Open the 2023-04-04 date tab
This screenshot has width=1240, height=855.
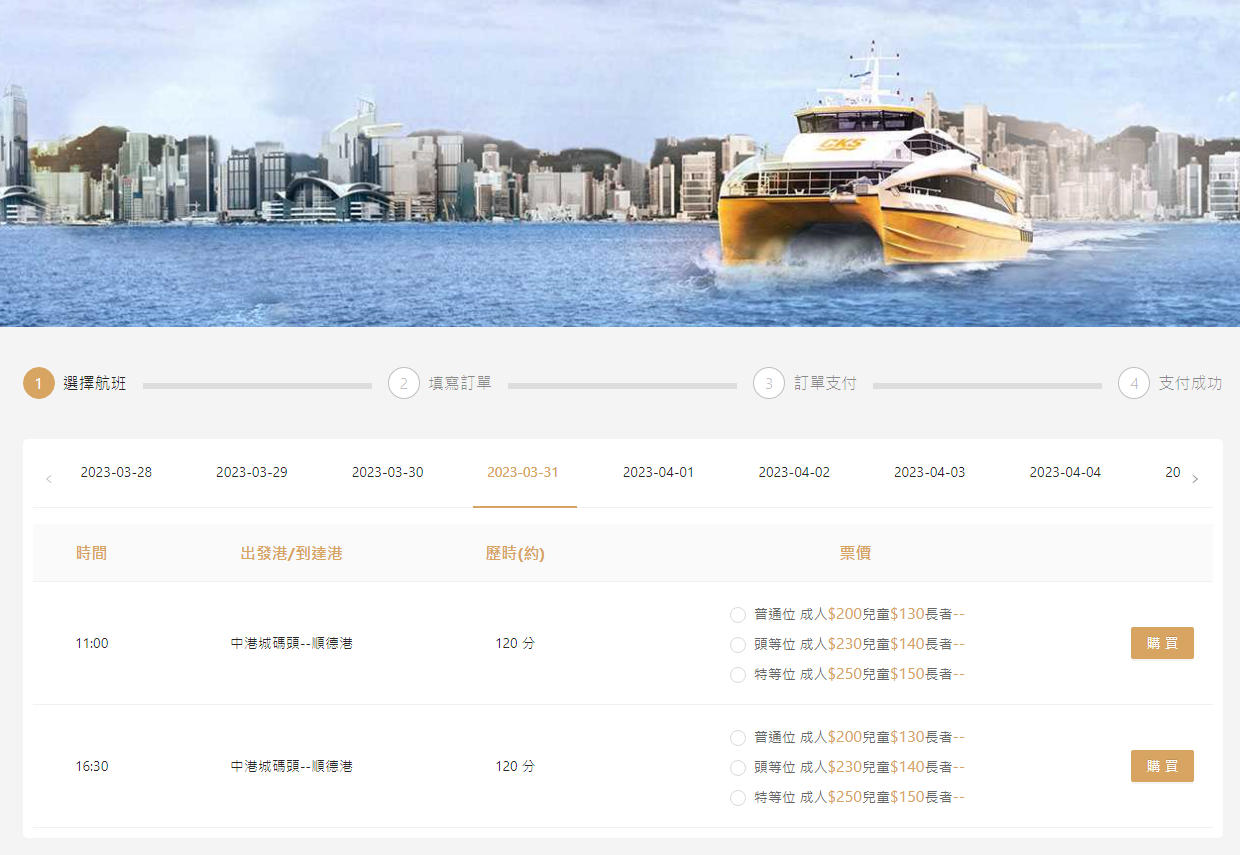pyautogui.click(x=1065, y=472)
